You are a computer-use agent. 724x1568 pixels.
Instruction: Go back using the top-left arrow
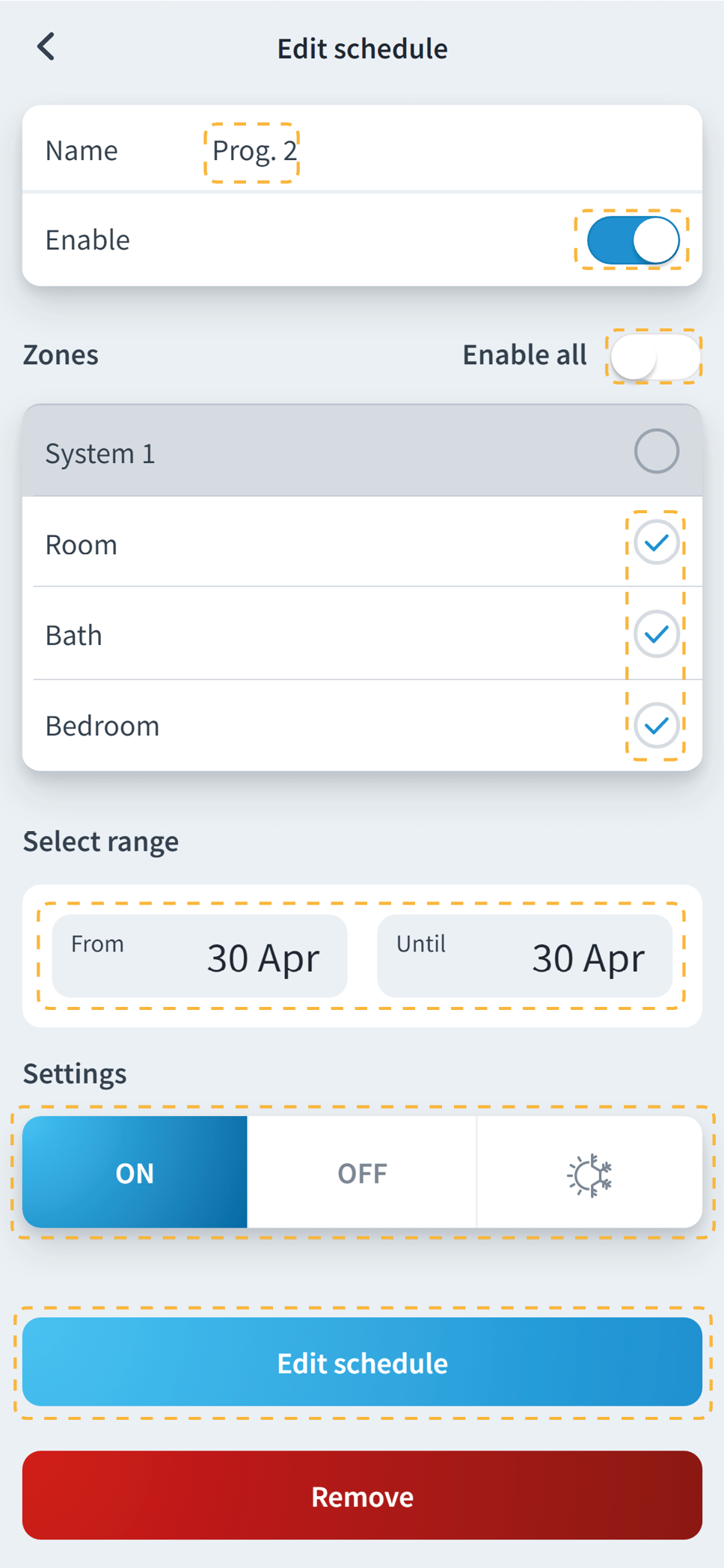coord(46,46)
